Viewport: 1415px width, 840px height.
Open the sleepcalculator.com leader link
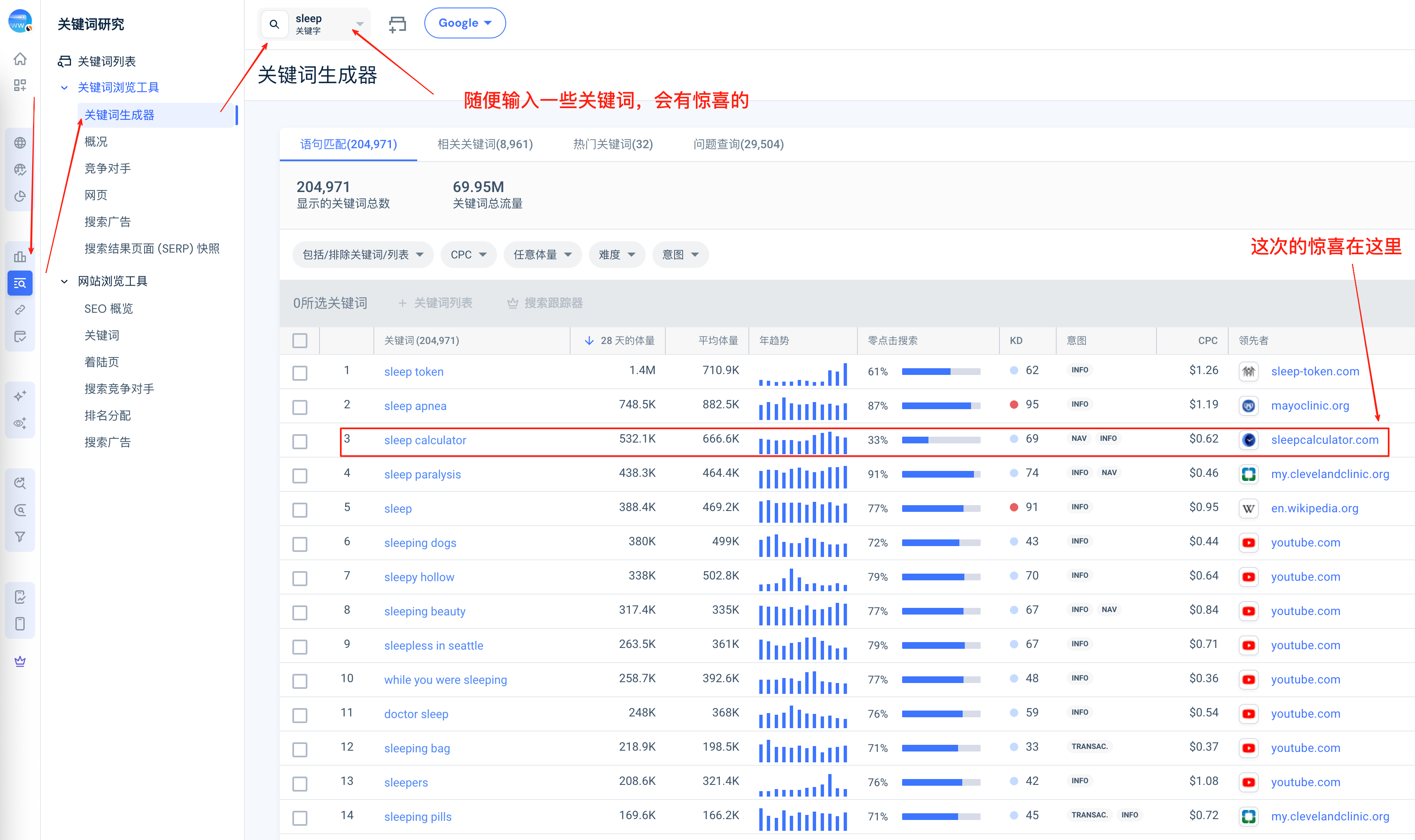pyautogui.click(x=1324, y=440)
